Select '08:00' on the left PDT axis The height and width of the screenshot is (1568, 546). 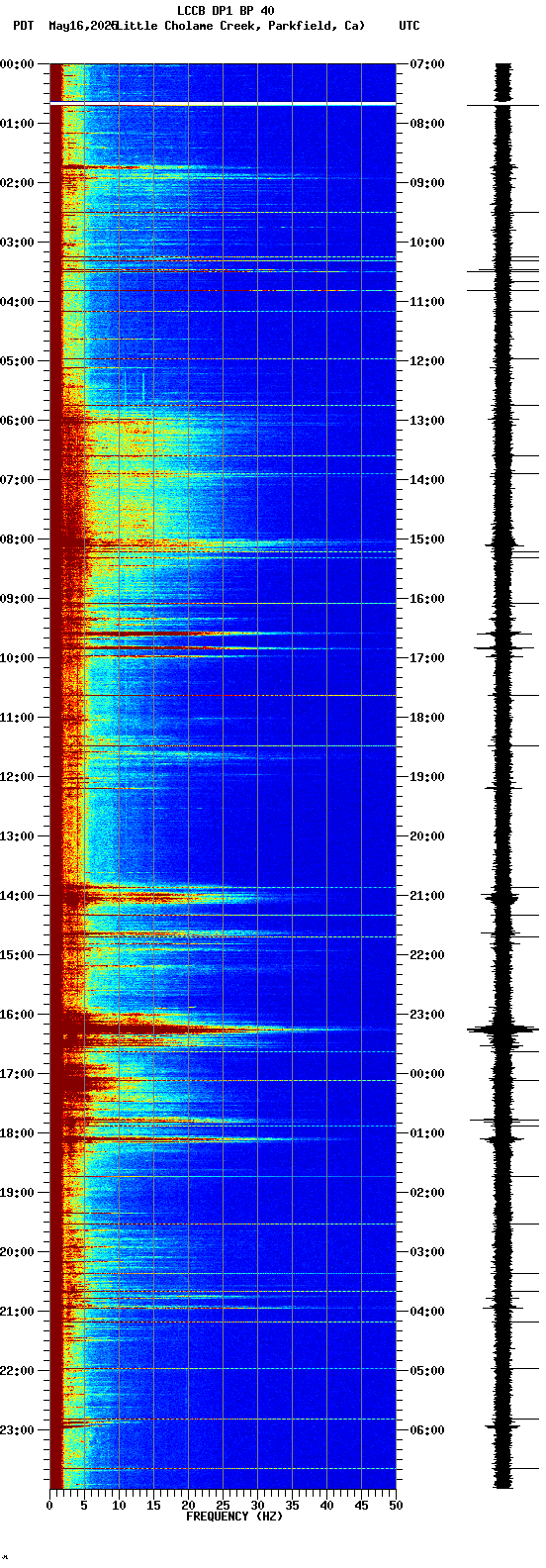point(17,539)
